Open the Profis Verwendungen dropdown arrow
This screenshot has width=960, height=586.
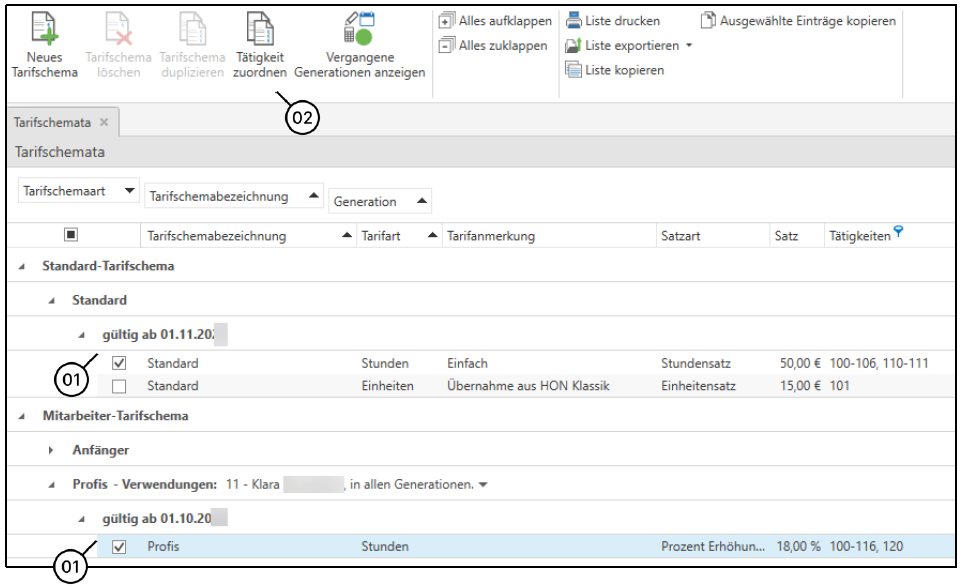[484, 485]
